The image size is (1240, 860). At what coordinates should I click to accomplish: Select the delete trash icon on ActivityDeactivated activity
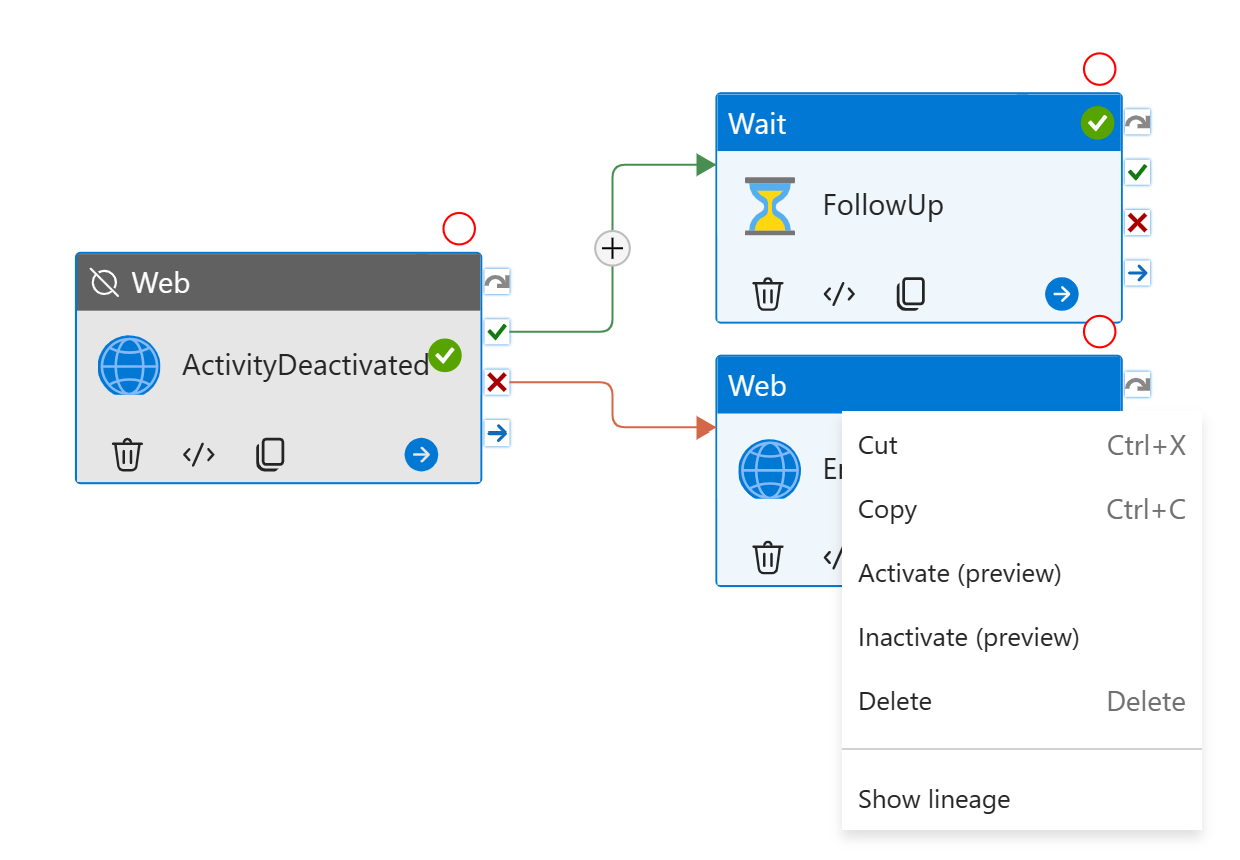point(127,454)
